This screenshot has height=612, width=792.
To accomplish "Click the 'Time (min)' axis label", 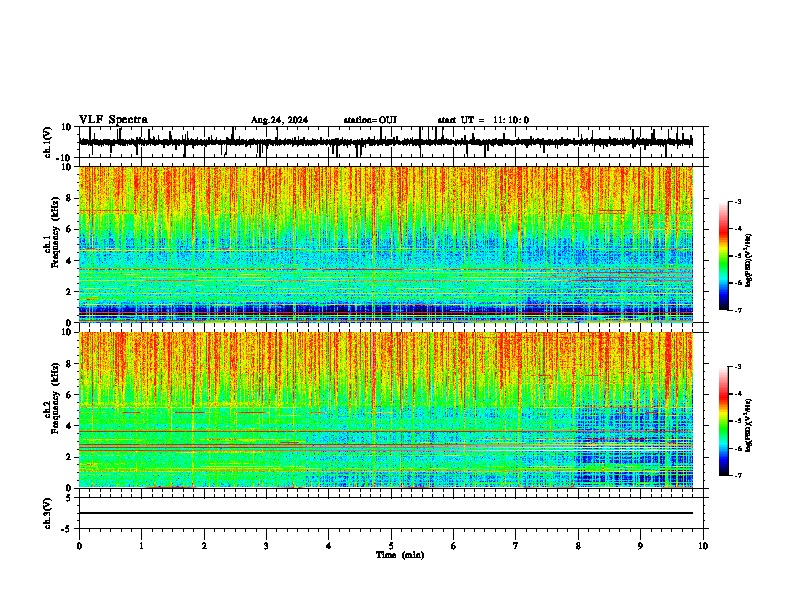I will point(400,555).
